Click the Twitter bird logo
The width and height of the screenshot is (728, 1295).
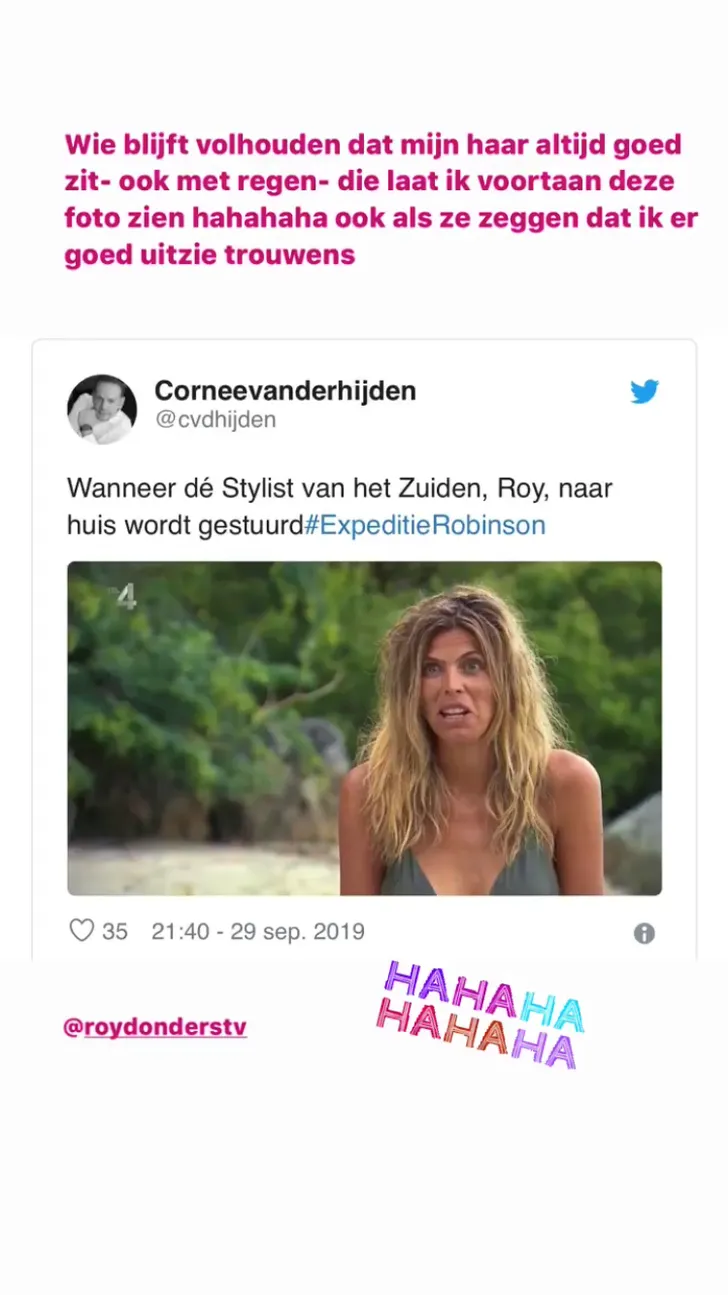644,391
